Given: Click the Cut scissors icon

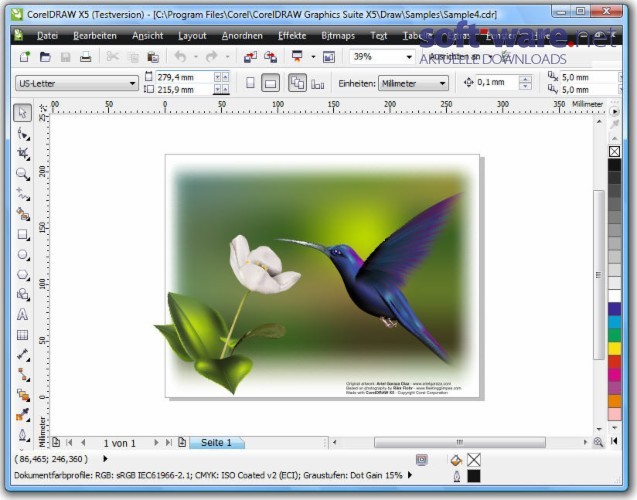Looking at the screenshot, I should [x=113, y=56].
